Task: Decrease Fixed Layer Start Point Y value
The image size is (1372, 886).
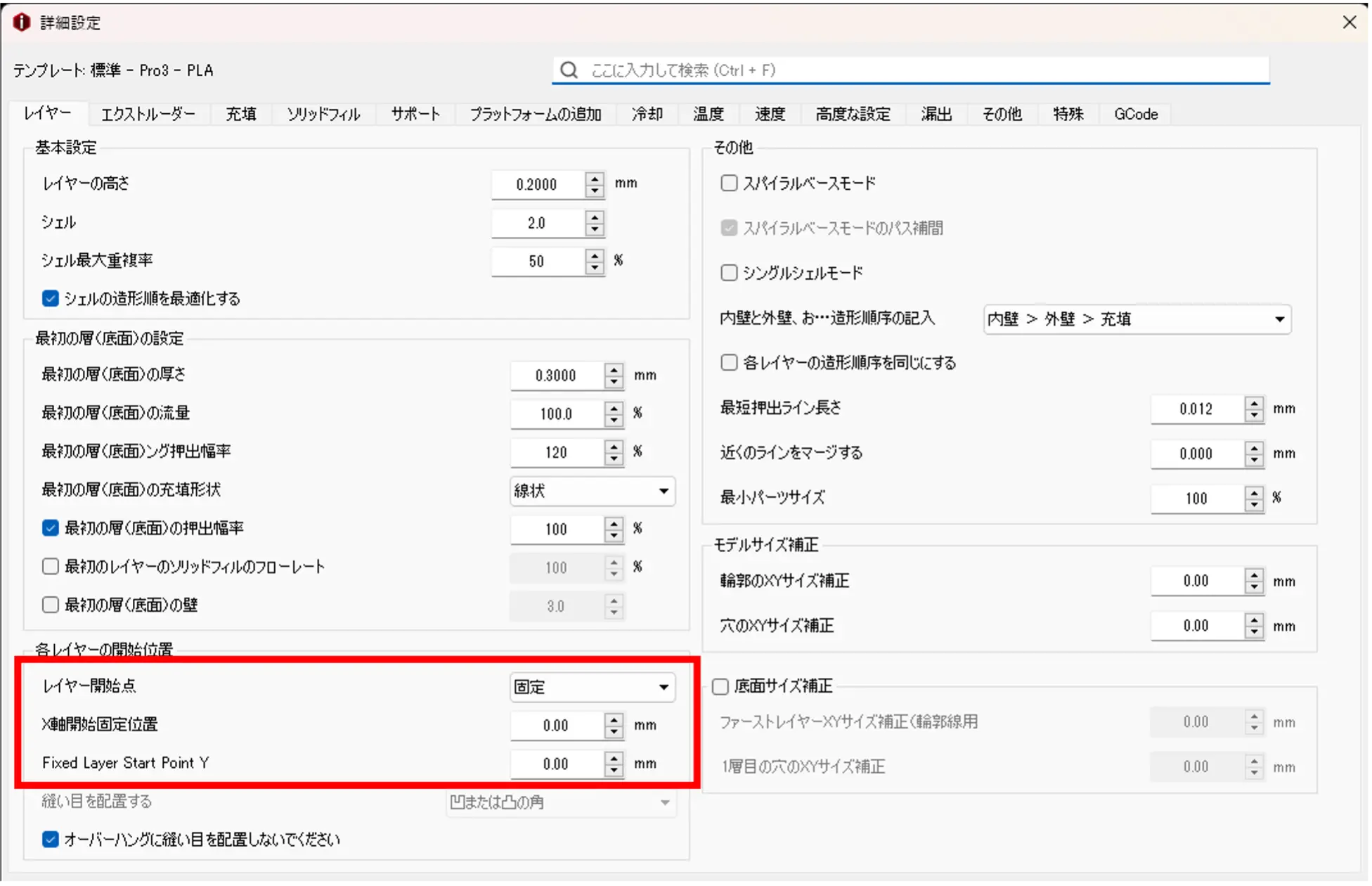Action: pos(614,770)
